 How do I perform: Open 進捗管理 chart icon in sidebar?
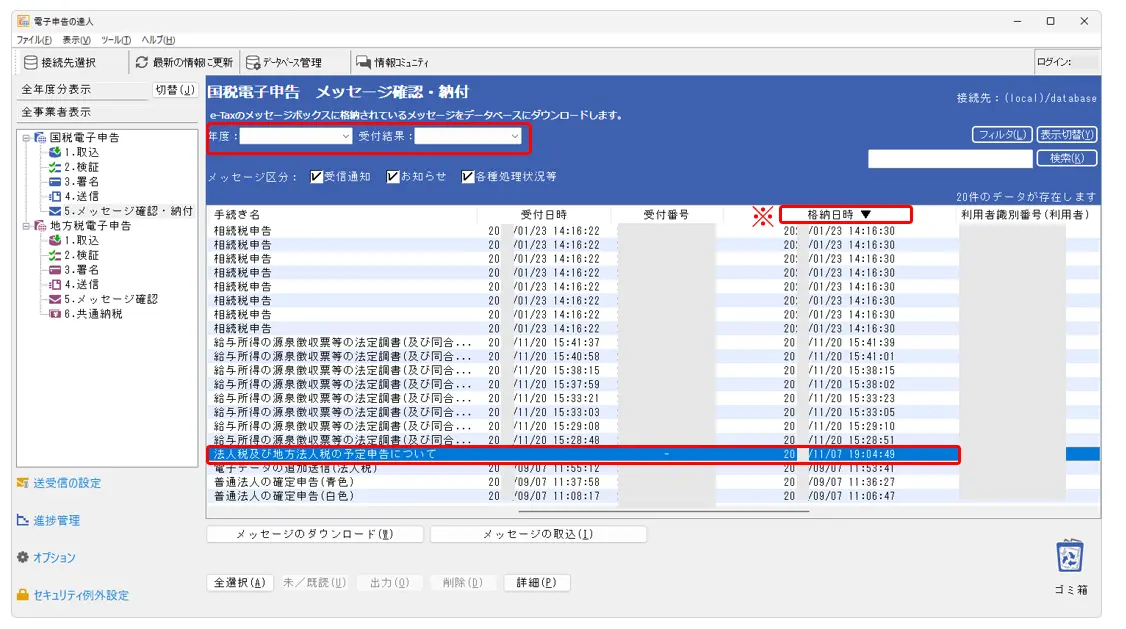[x=22, y=521]
